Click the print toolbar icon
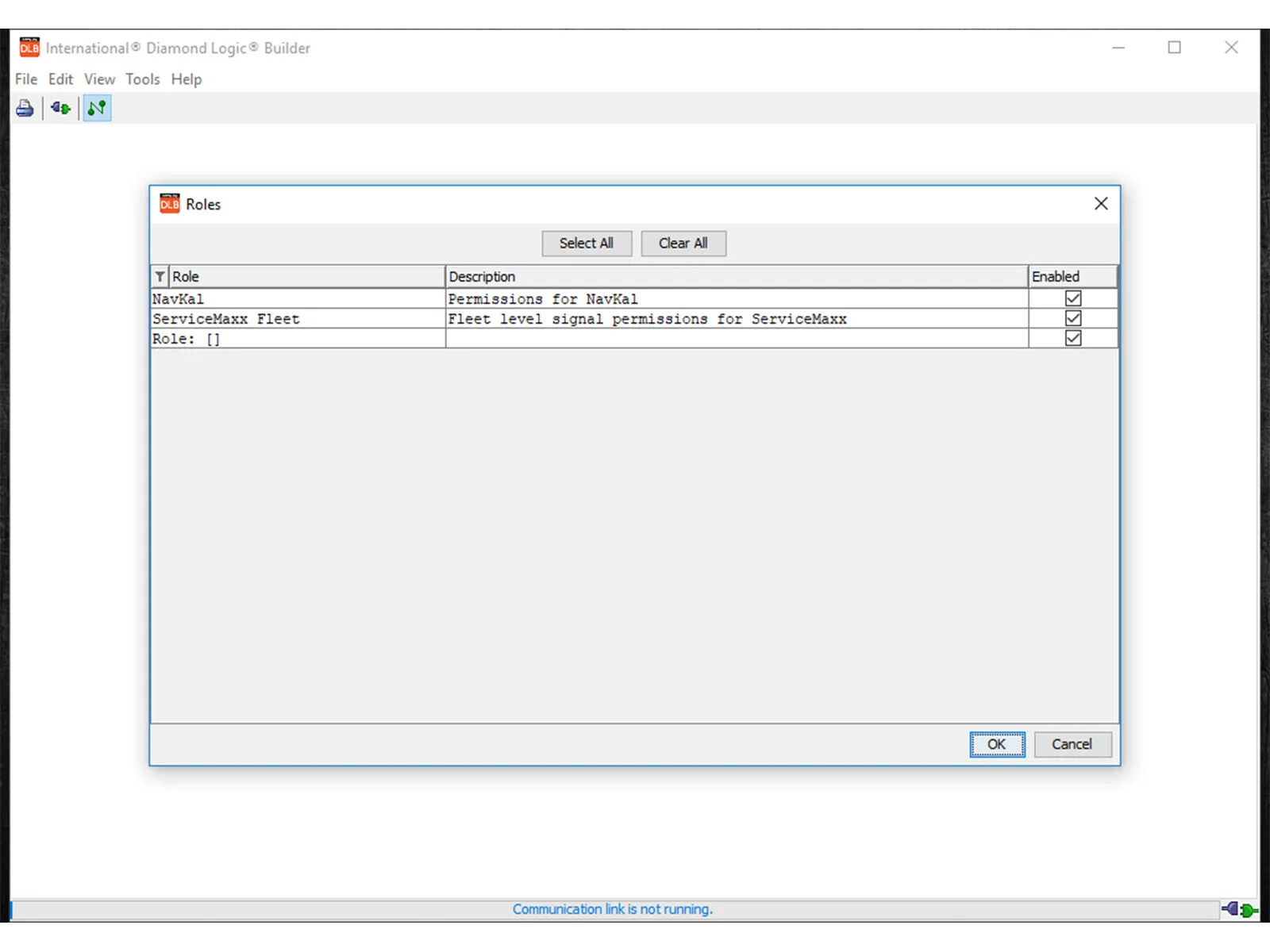 tap(25, 108)
